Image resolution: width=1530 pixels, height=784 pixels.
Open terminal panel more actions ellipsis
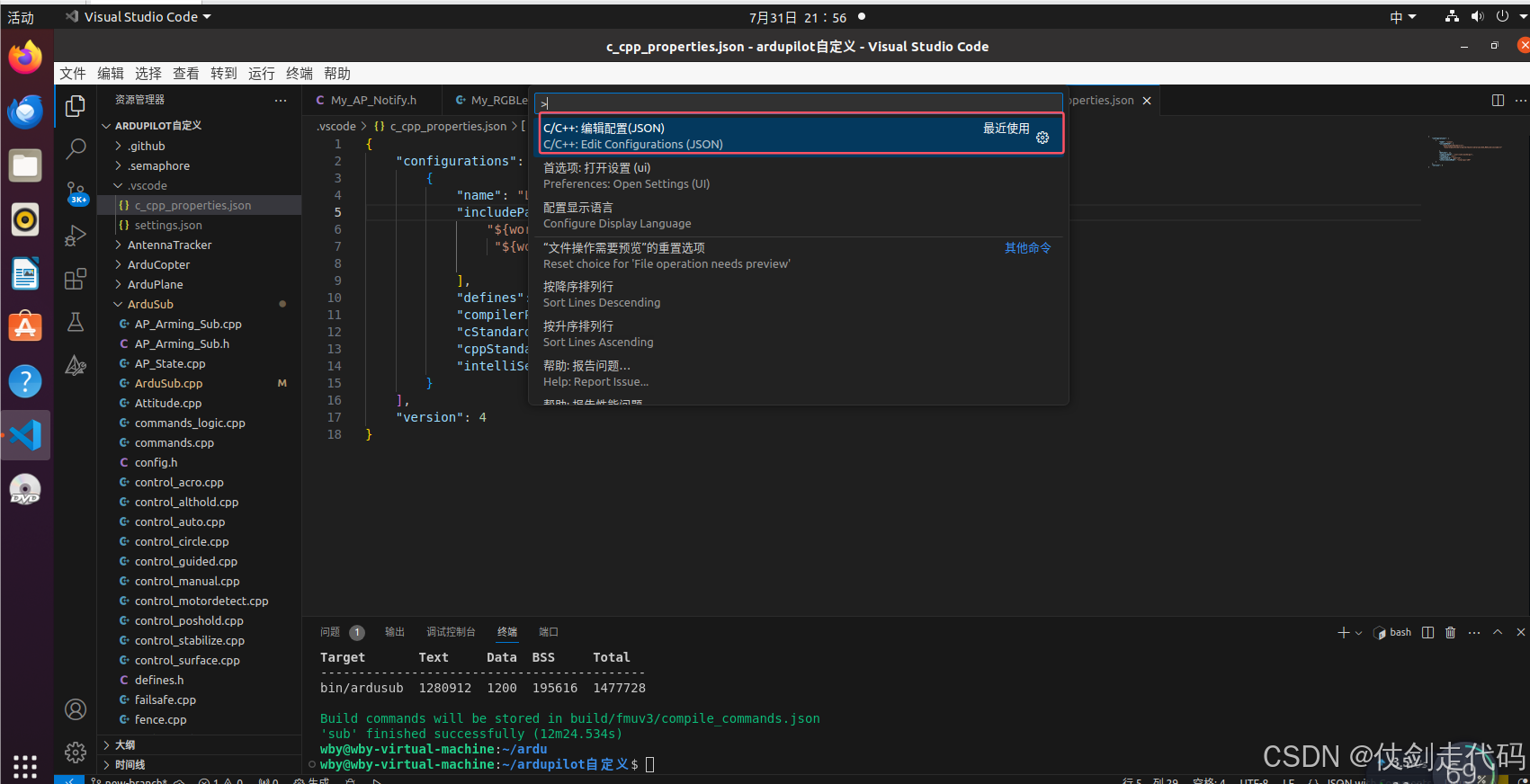pos(1474,632)
